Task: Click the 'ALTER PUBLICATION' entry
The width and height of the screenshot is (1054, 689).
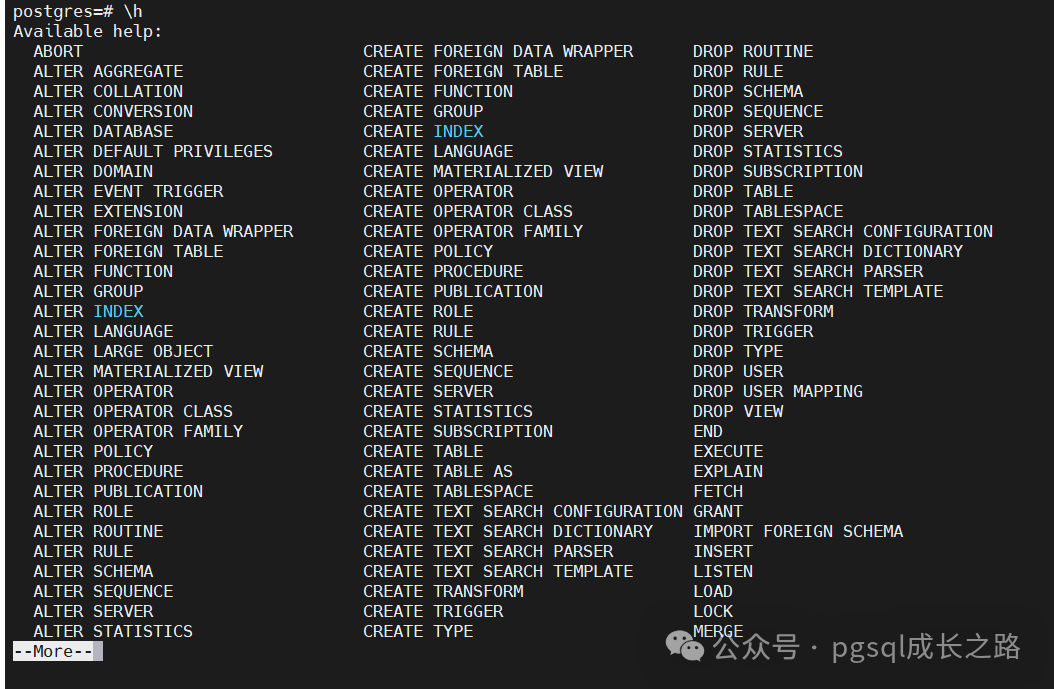Action: 118,491
